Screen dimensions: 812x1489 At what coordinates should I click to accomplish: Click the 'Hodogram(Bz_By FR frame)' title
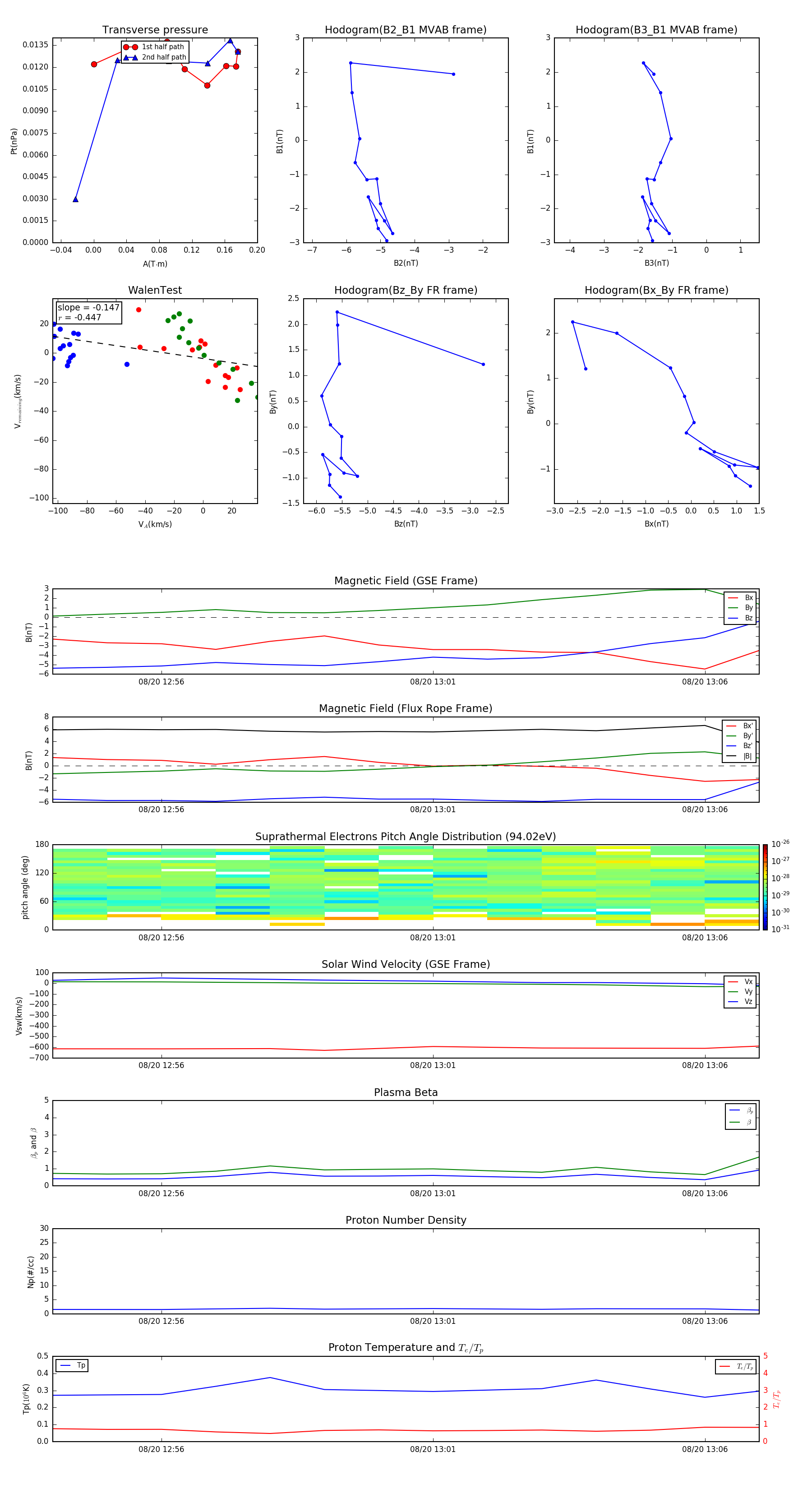coord(406,290)
